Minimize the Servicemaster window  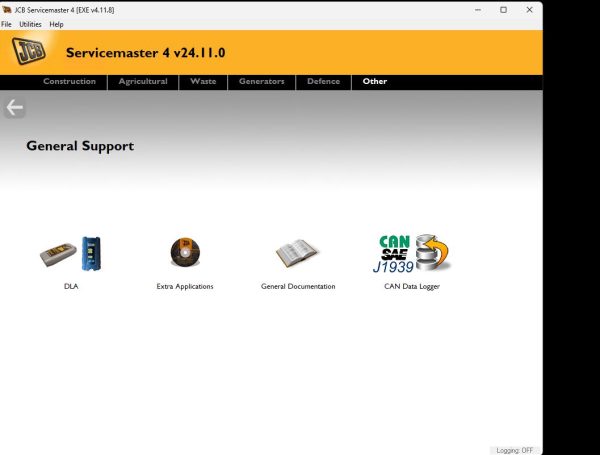tap(478, 10)
